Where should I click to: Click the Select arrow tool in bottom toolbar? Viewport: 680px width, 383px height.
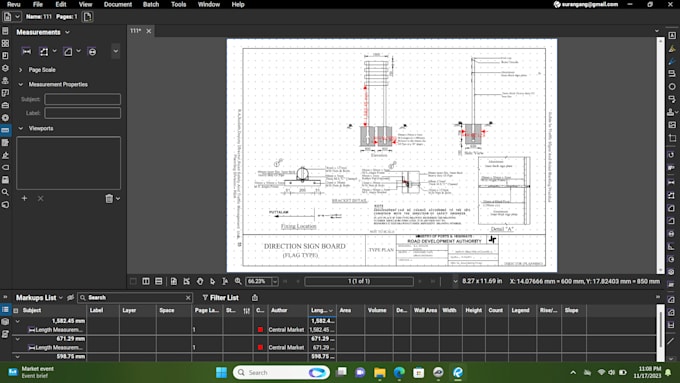click(212, 281)
